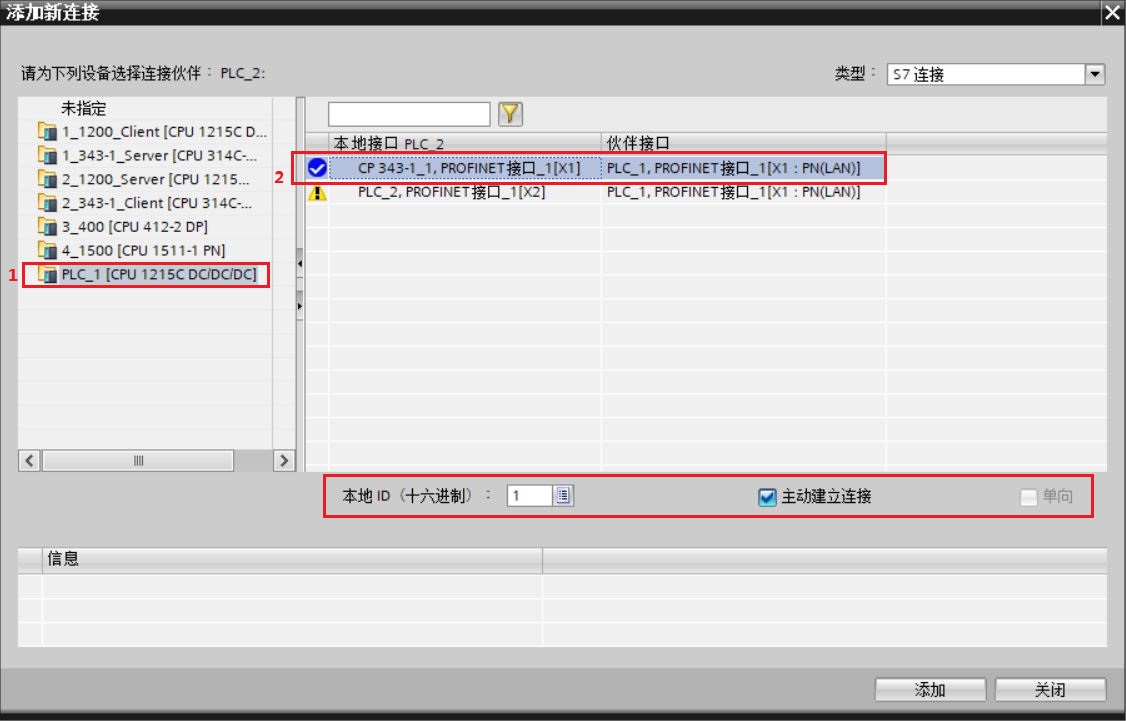This screenshot has width=1126, height=721.
Task: Click the device icon of PLC_1
Action: tap(47, 274)
